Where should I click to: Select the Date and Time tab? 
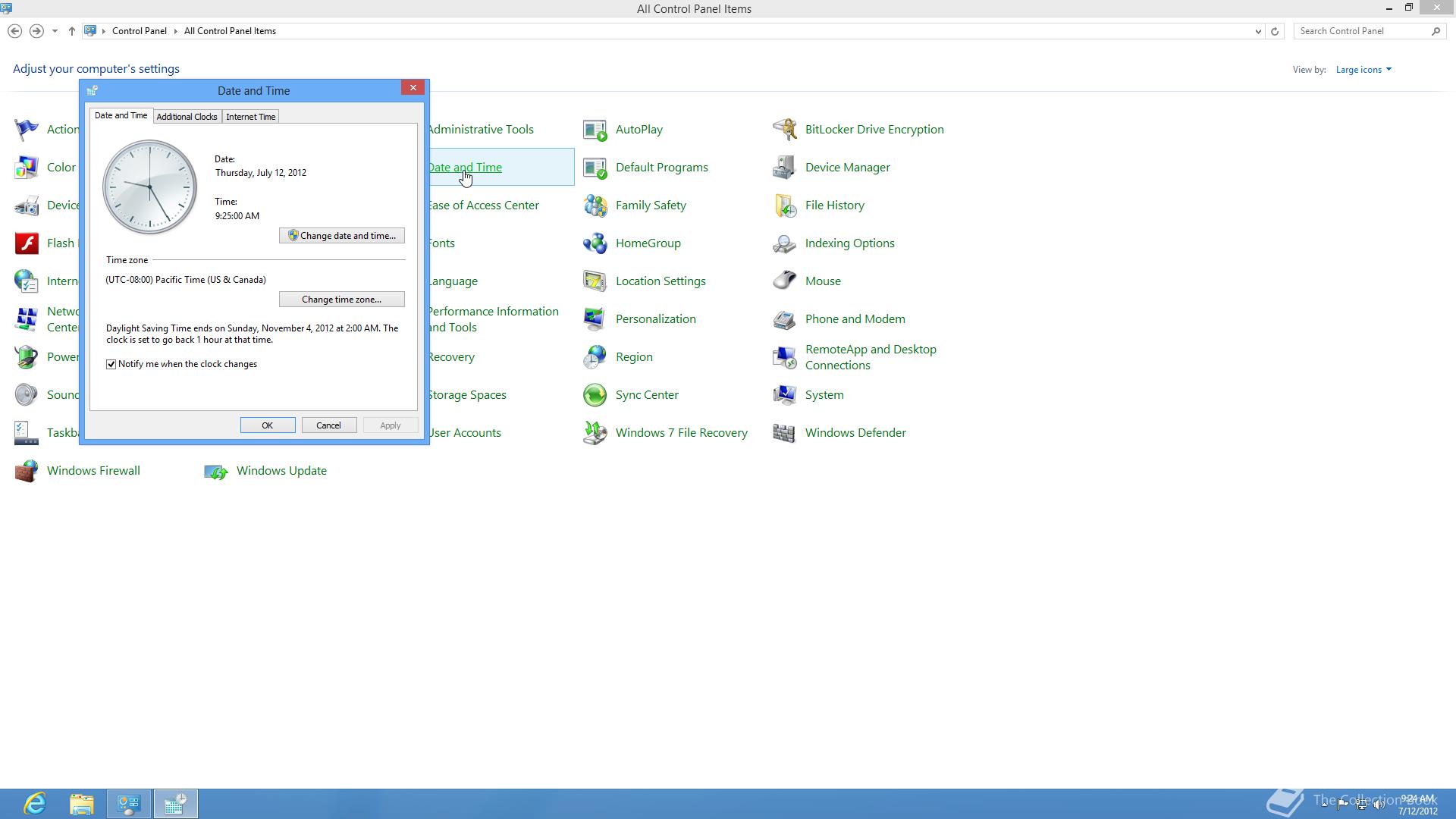[121, 115]
